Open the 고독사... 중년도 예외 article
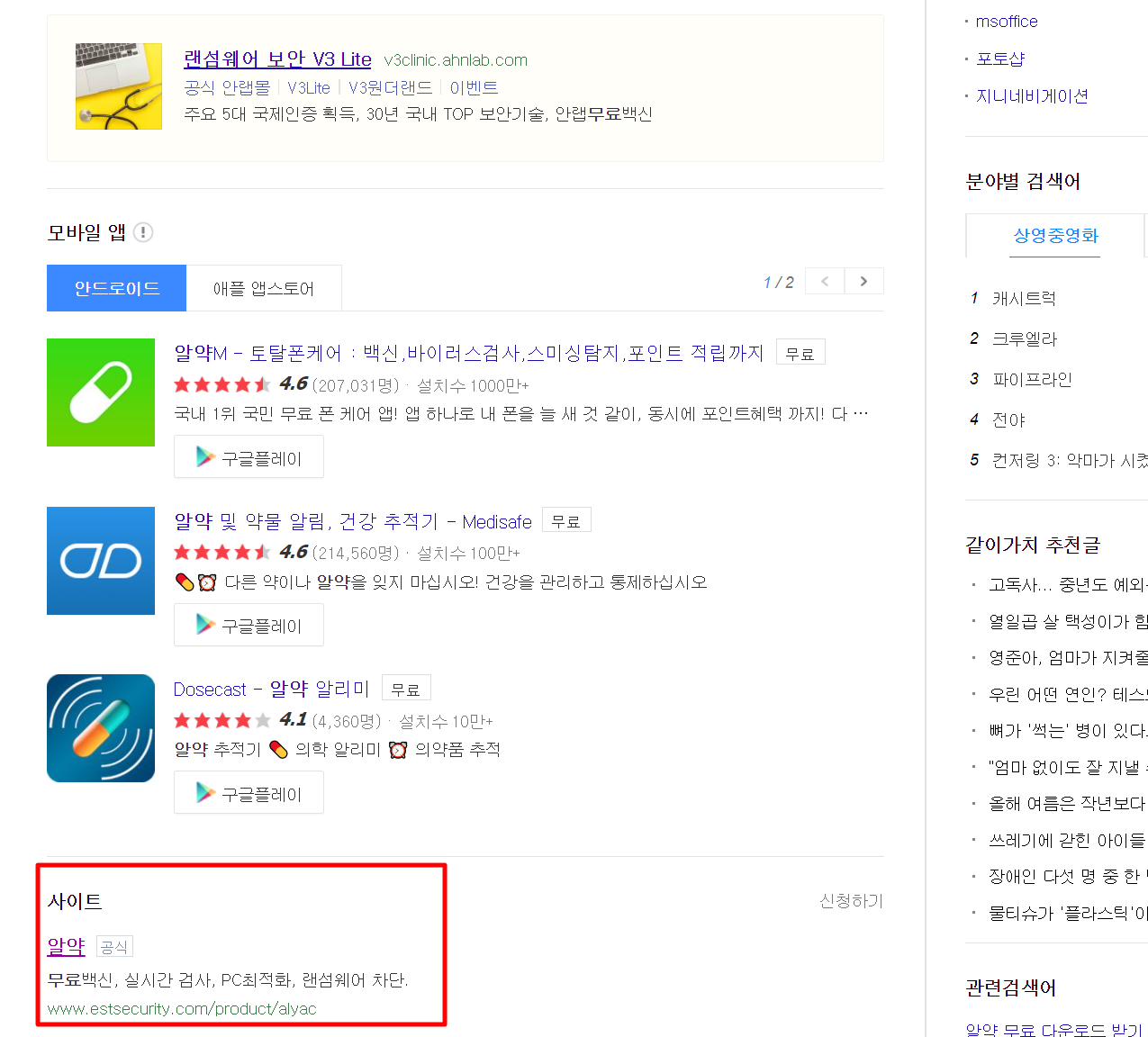Viewport: 1148px width, 1037px height. [1068, 585]
